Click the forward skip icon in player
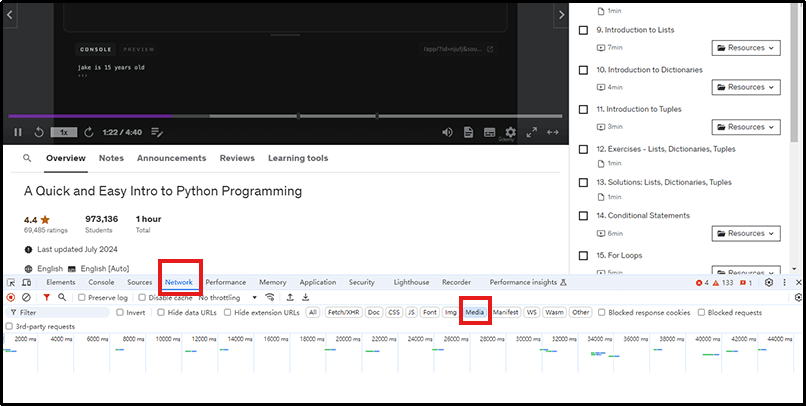Image resolution: width=806 pixels, height=406 pixels. tap(89, 132)
